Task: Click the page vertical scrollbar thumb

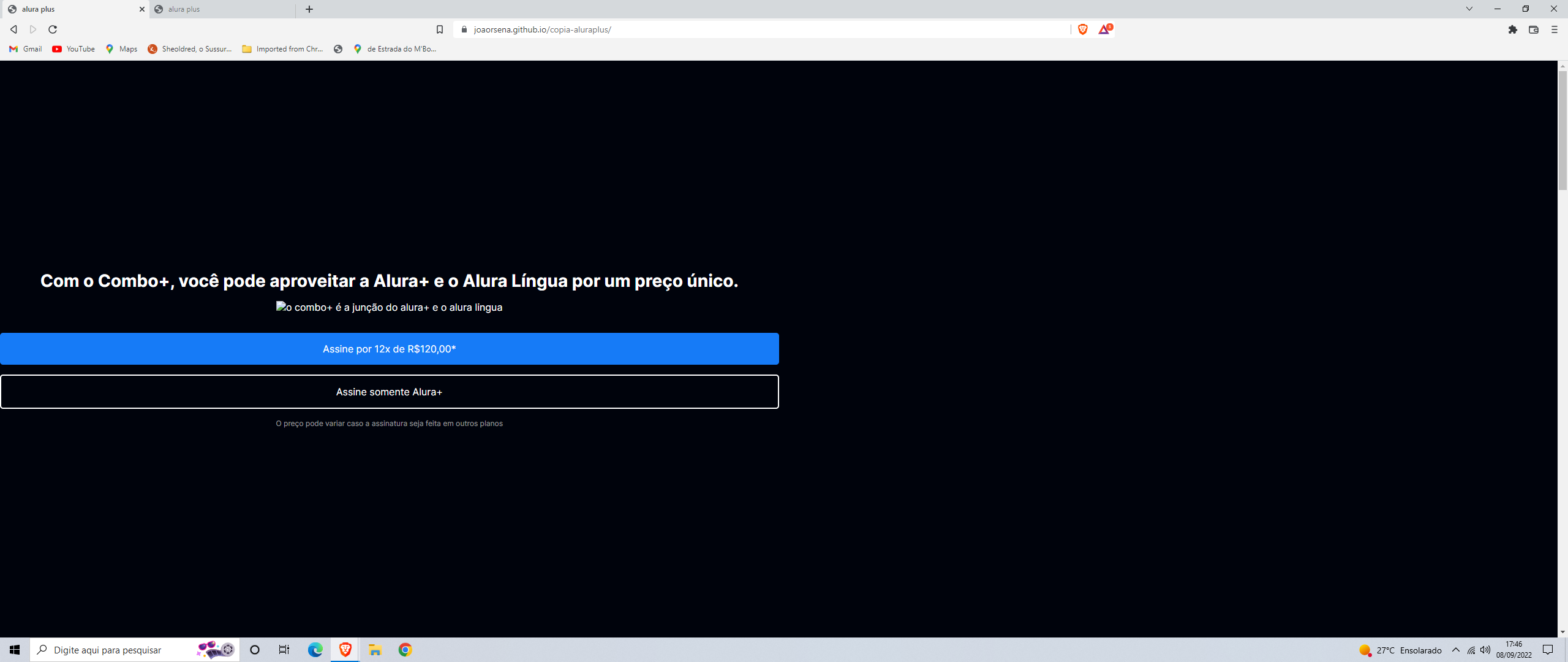Action: (1562, 130)
